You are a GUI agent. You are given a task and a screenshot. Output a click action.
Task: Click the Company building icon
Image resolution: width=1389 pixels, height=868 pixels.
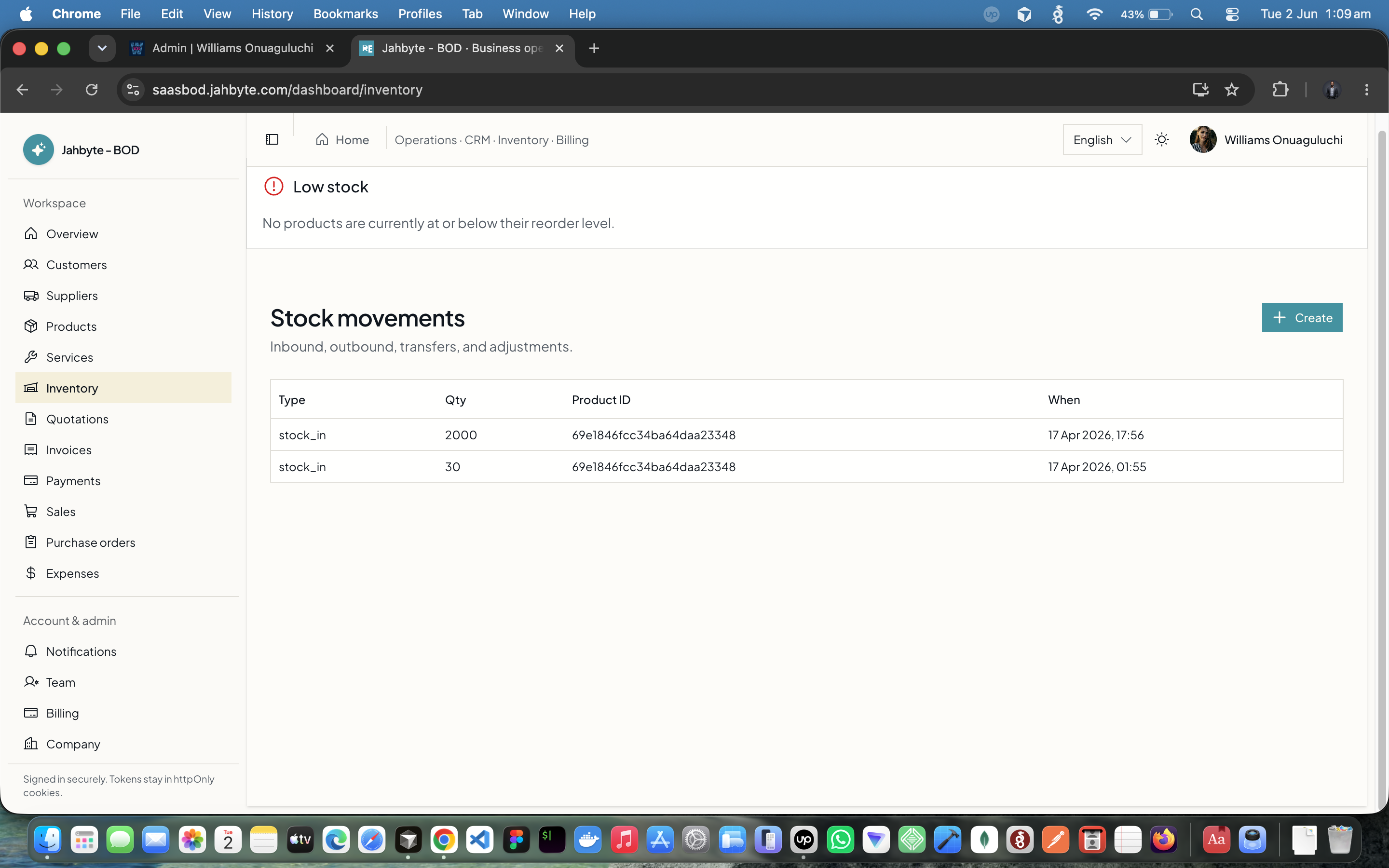coord(31,744)
